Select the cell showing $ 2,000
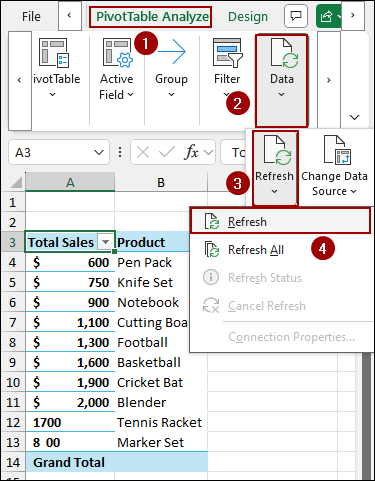 click(x=70, y=402)
